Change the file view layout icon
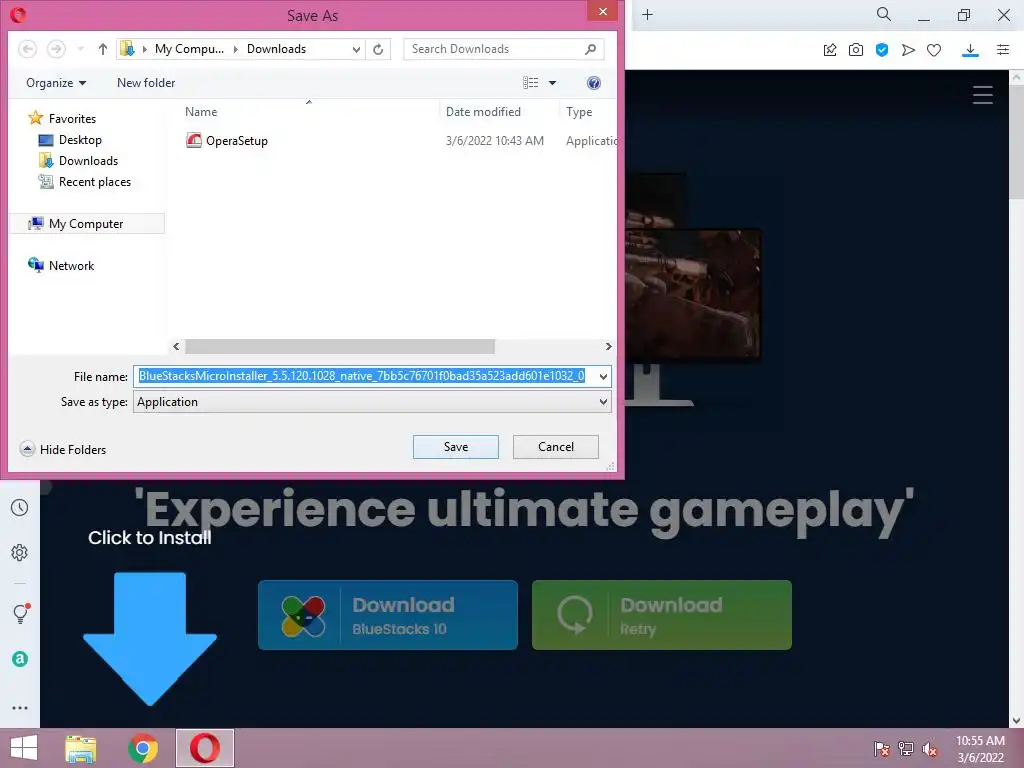The width and height of the screenshot is (1024, 768). click(x=530, y=83)
